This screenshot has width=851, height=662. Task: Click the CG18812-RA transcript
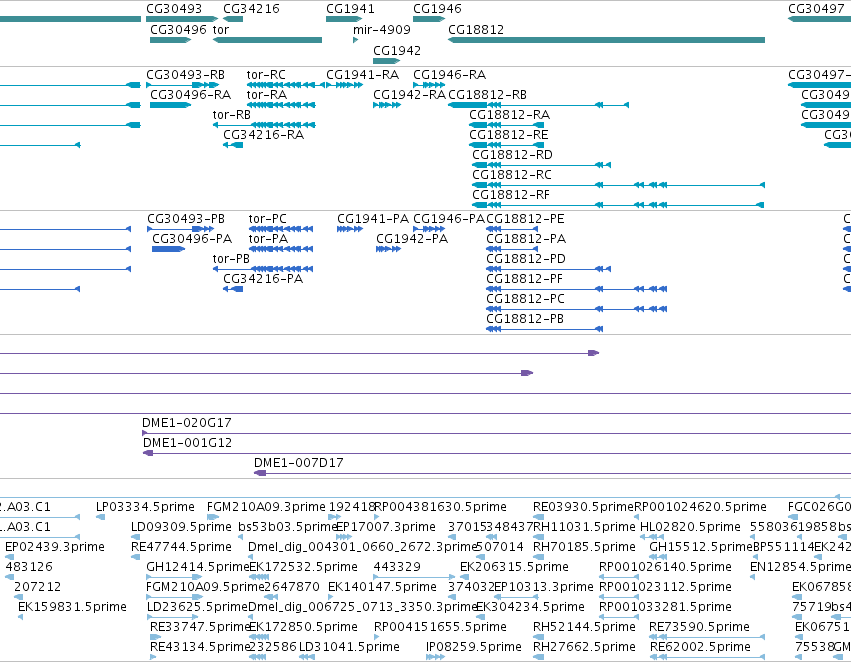pos(506,125)
